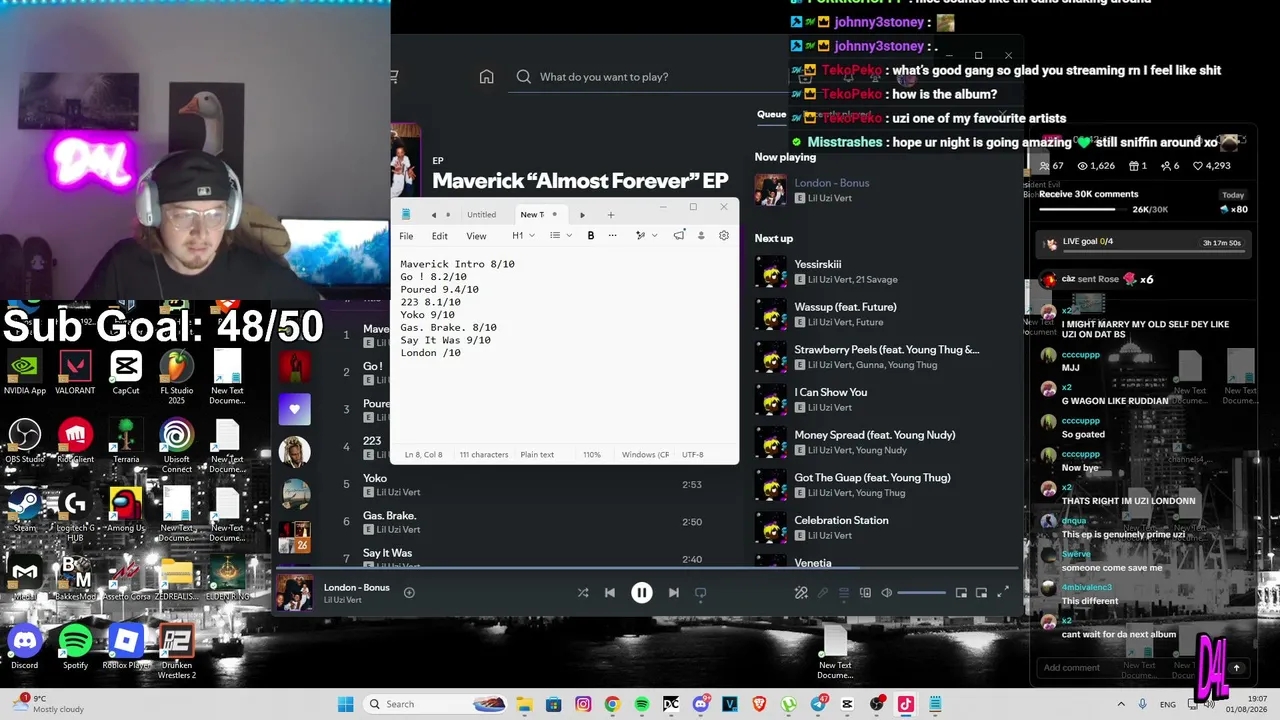The width and height of the screenshot is (1280, 720).
Task: Switch to Untitled tab in Notepad
Action: click(x=481, y=215)
